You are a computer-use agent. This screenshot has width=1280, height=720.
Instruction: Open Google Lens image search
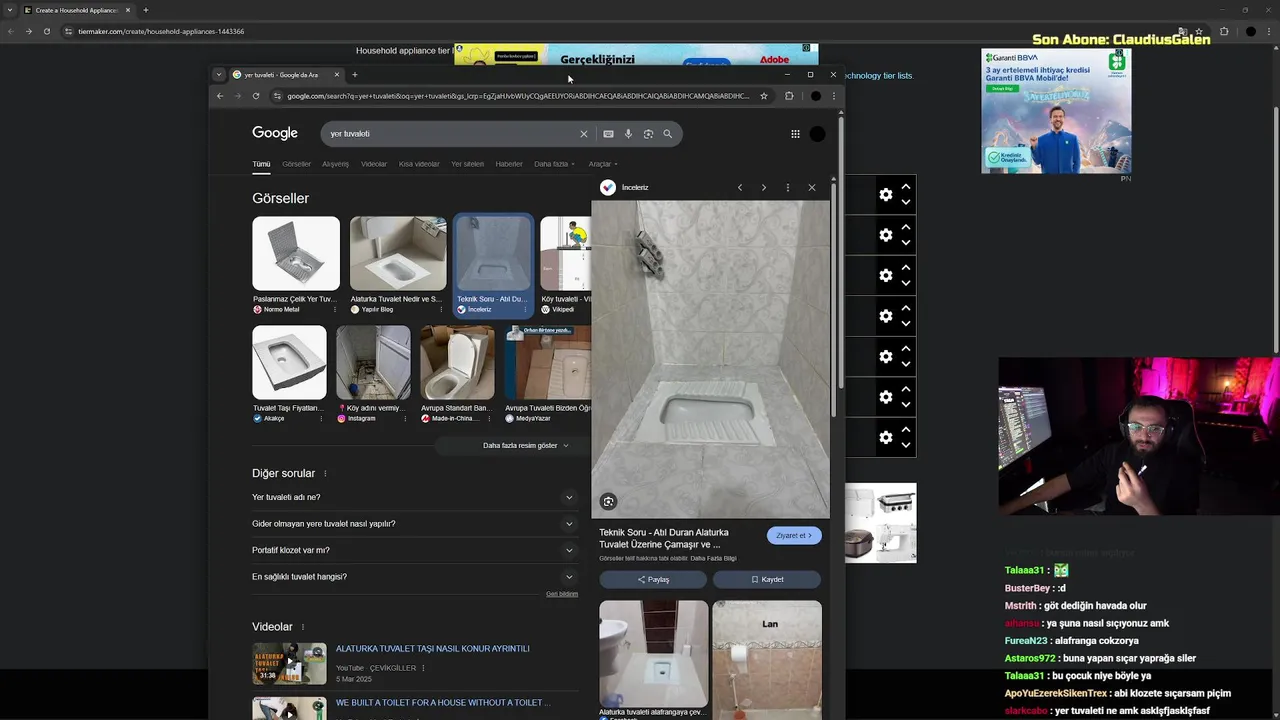pos(648,134)
